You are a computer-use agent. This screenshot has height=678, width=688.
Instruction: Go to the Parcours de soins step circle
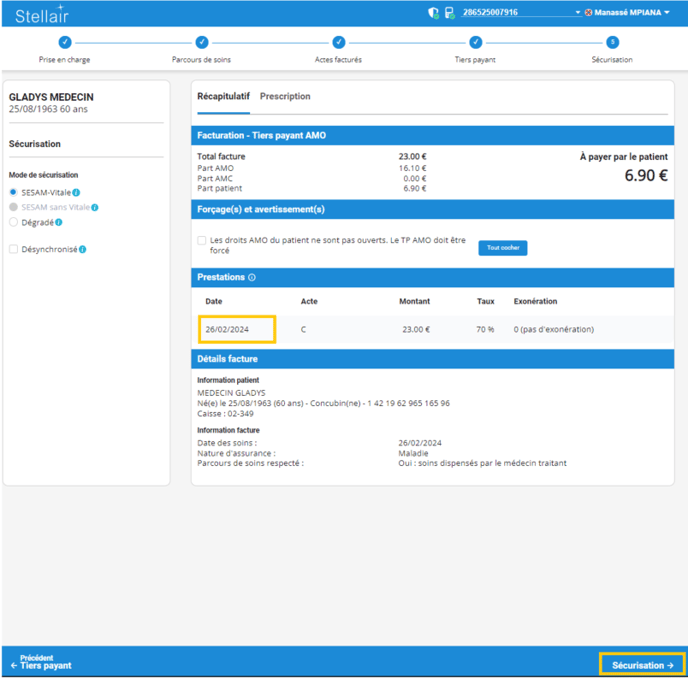pyautogui.click(x=202, y=42)
